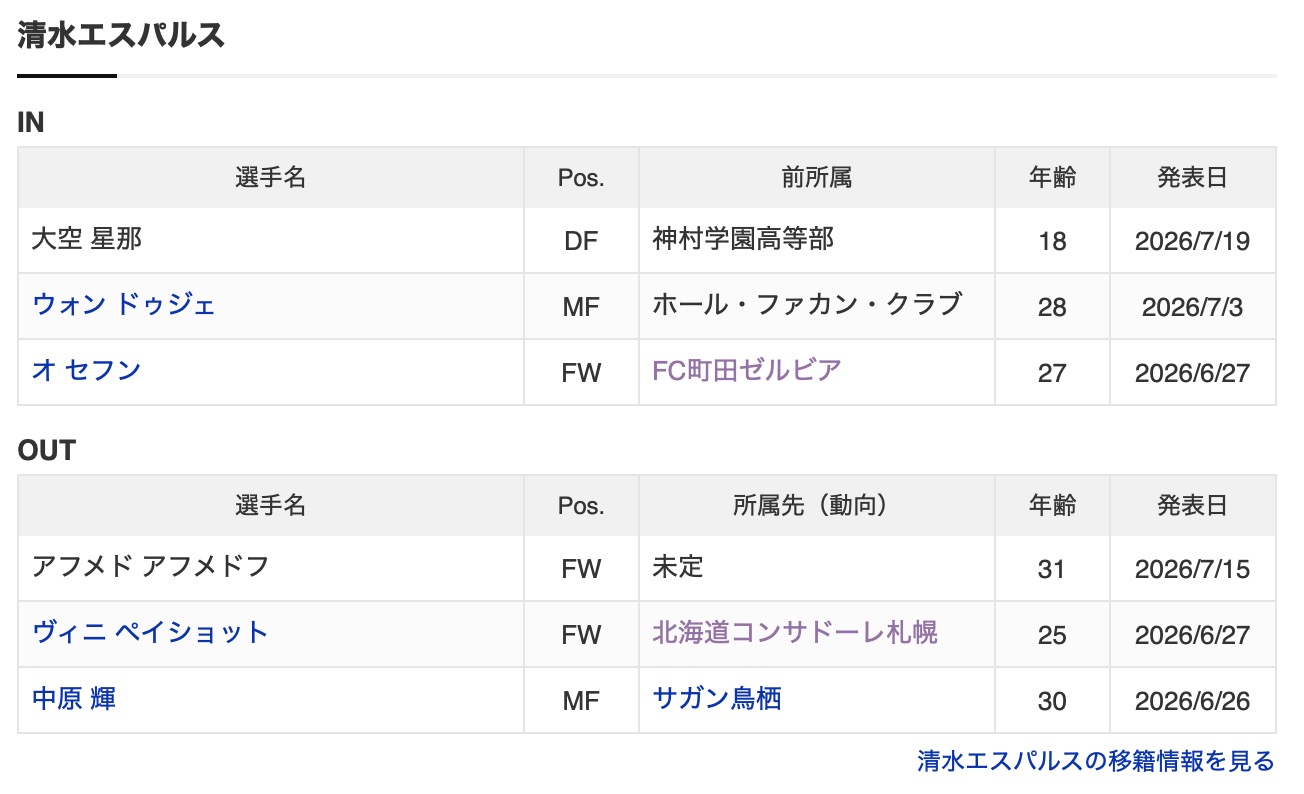This screenshot has height=794, width=1304.
Task: Click the date 2026/7/15
Action: [x=1192, y=569]
